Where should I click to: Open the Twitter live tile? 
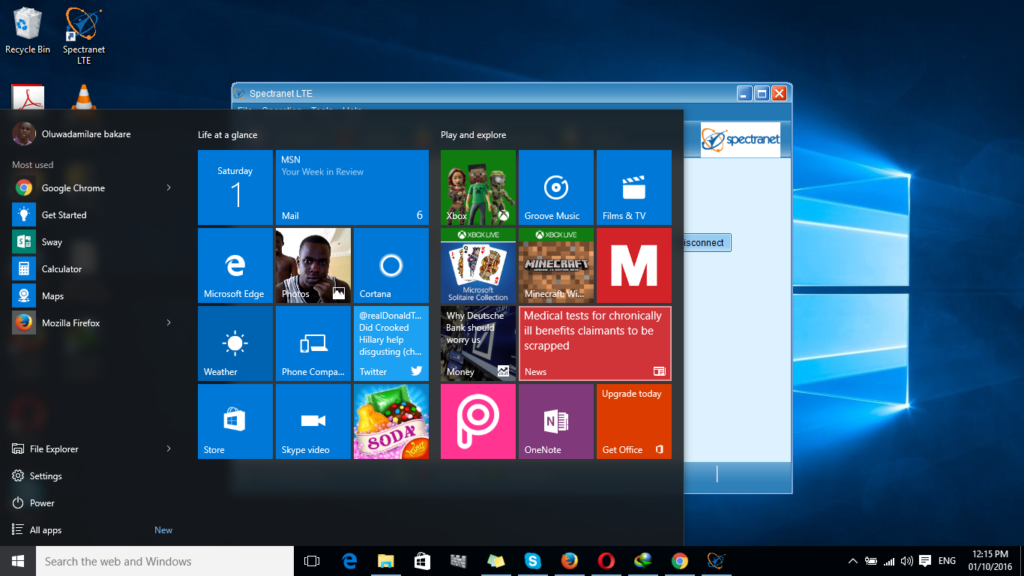[391, 344]
